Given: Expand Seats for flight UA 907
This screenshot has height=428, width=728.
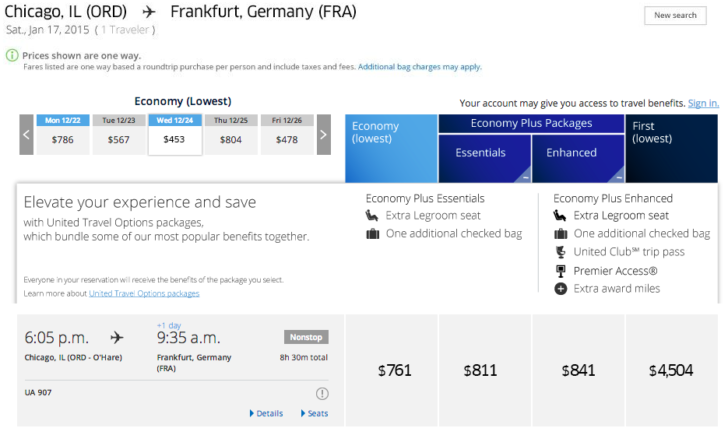Looking at the screenshot, I should [314, 414].
